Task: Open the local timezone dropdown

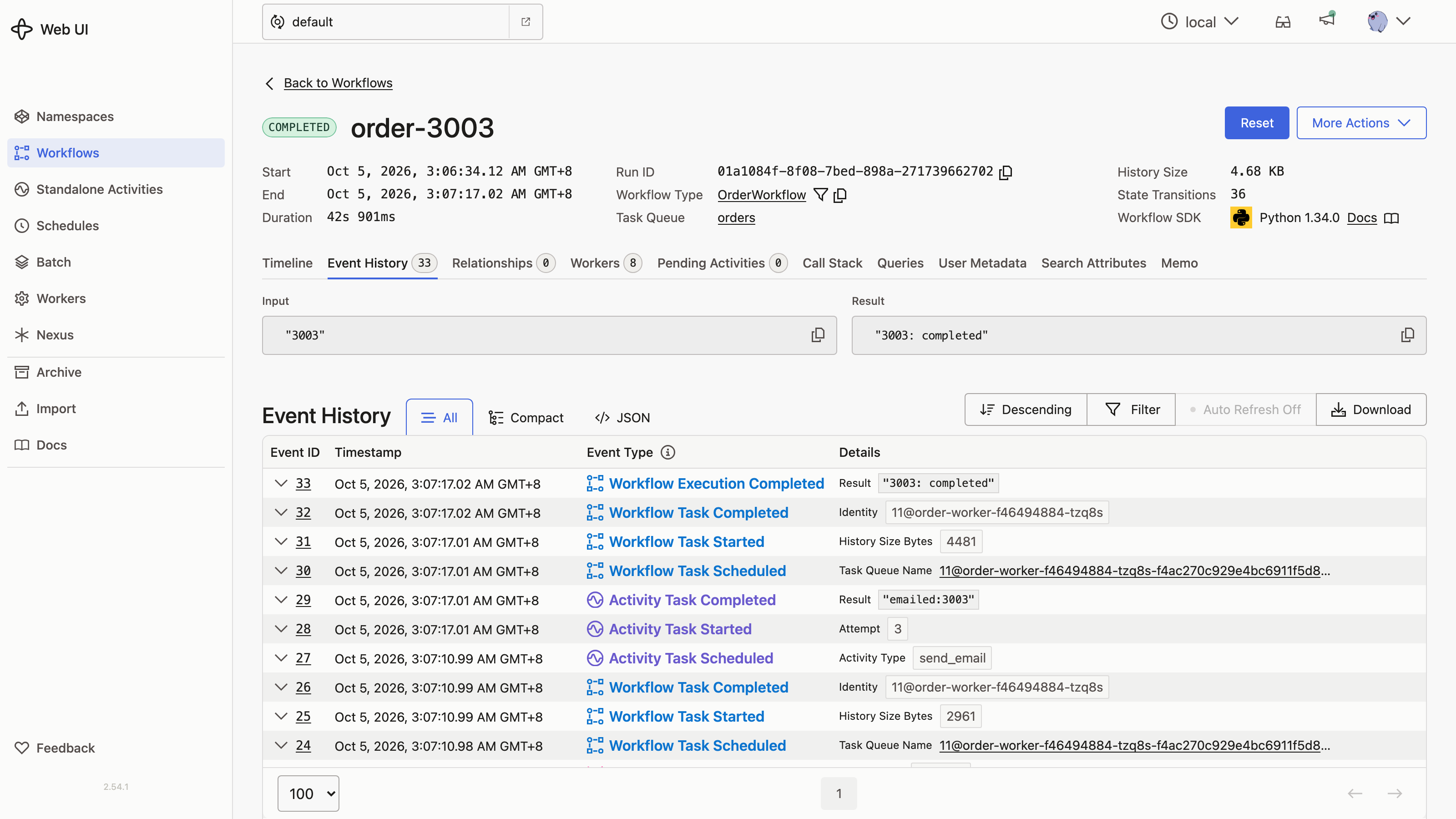Action: click(1199, 21)
